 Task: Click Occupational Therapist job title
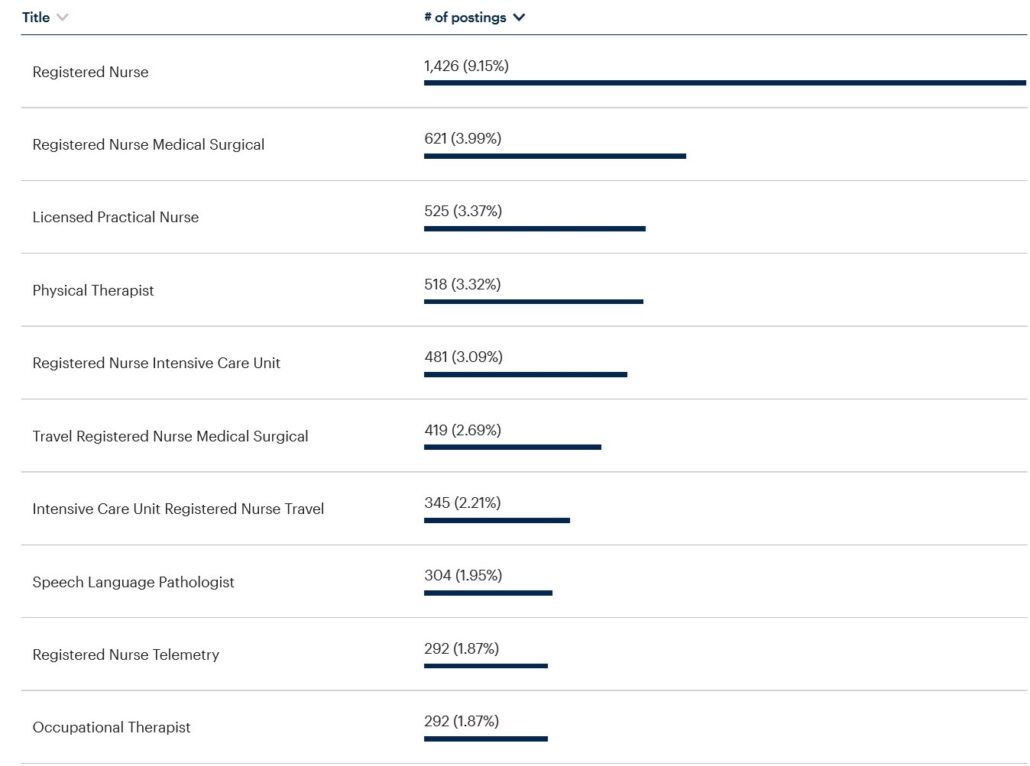click(x=111, y=727)
